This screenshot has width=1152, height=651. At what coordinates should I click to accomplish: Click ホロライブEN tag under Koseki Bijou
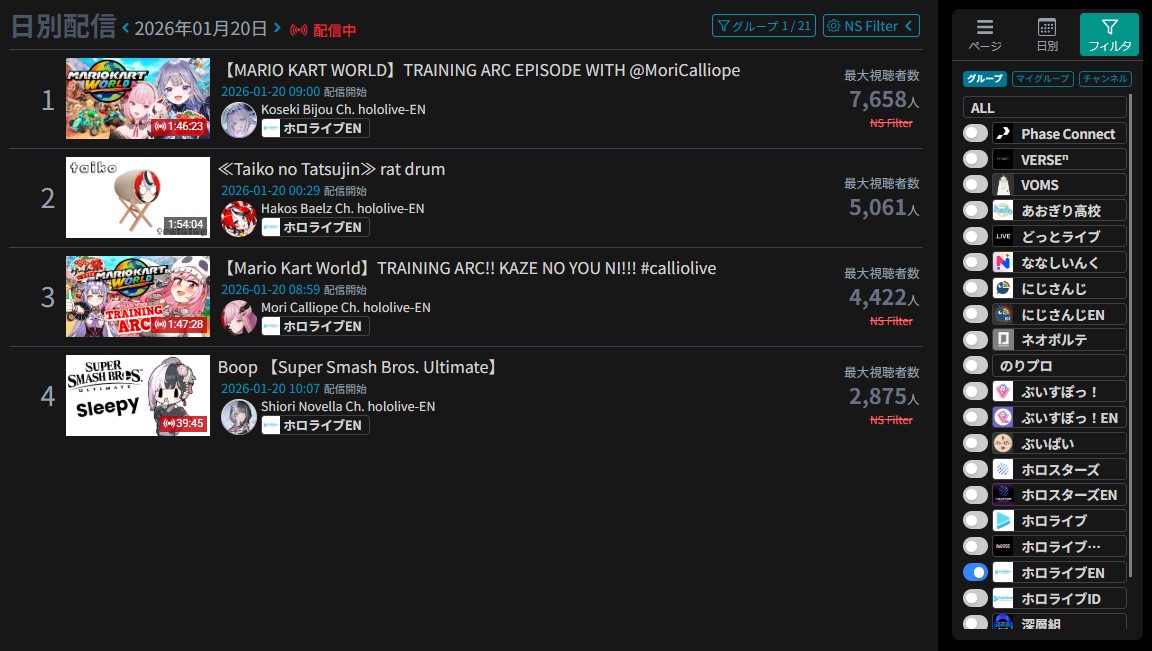(315, 128)
